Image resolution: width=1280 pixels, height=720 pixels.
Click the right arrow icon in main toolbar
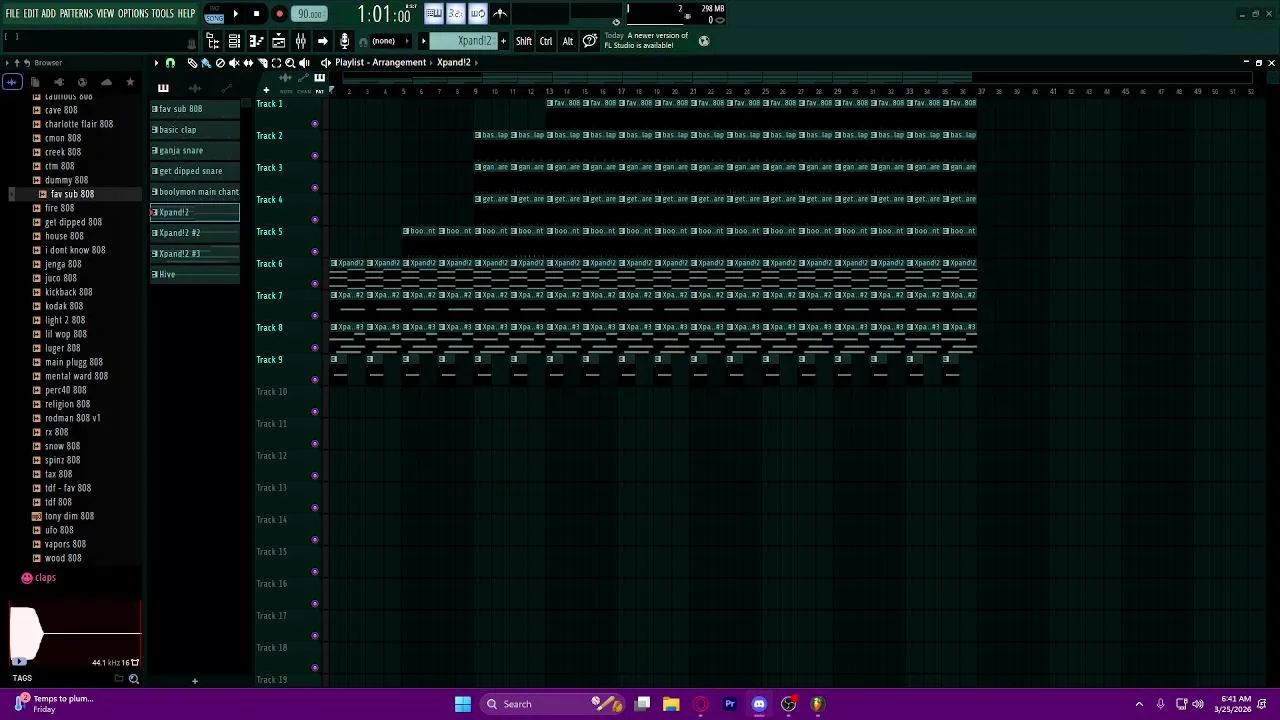click(x=322, y=41)
